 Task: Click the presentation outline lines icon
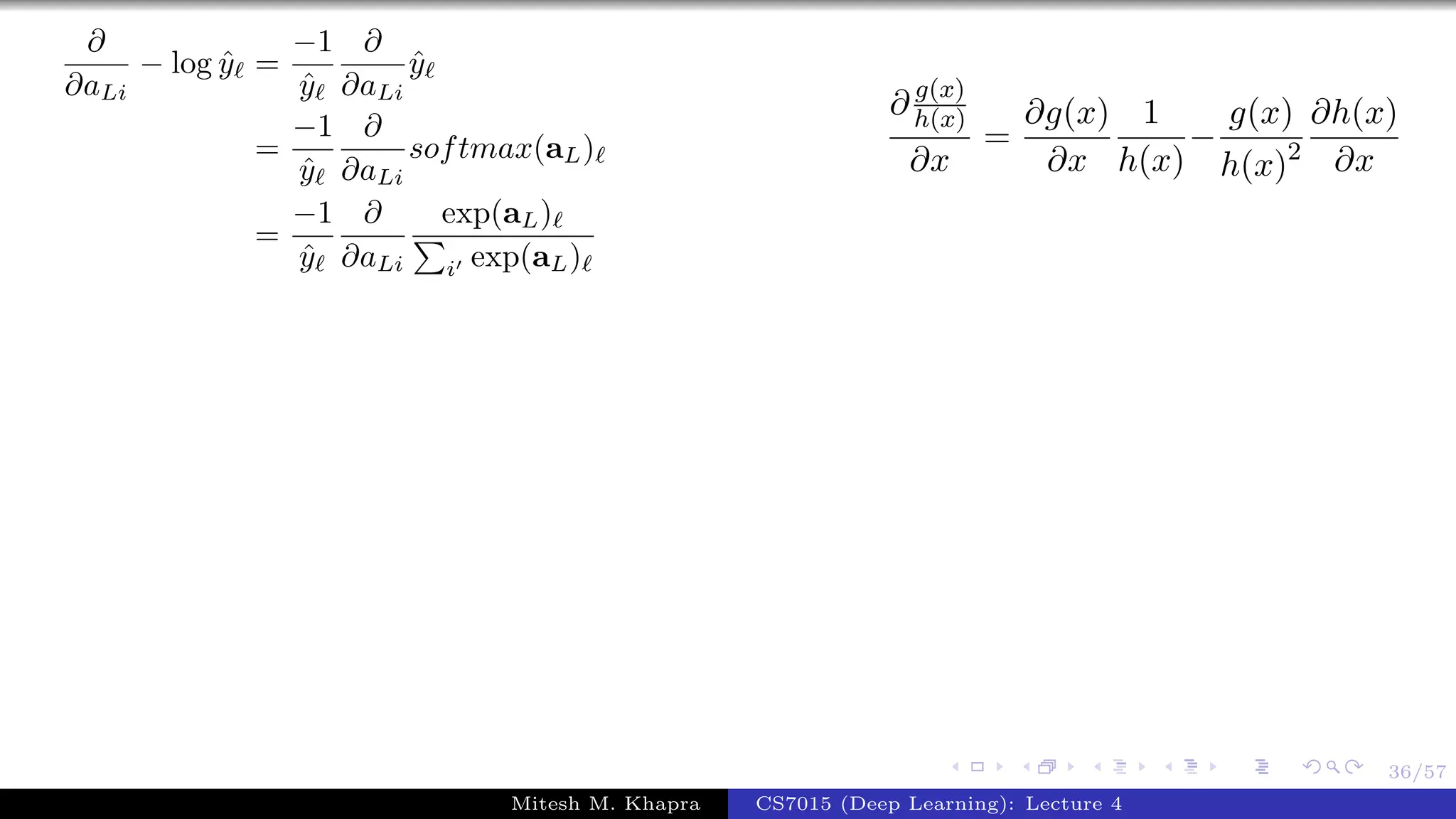click(x=1262, y=766)
